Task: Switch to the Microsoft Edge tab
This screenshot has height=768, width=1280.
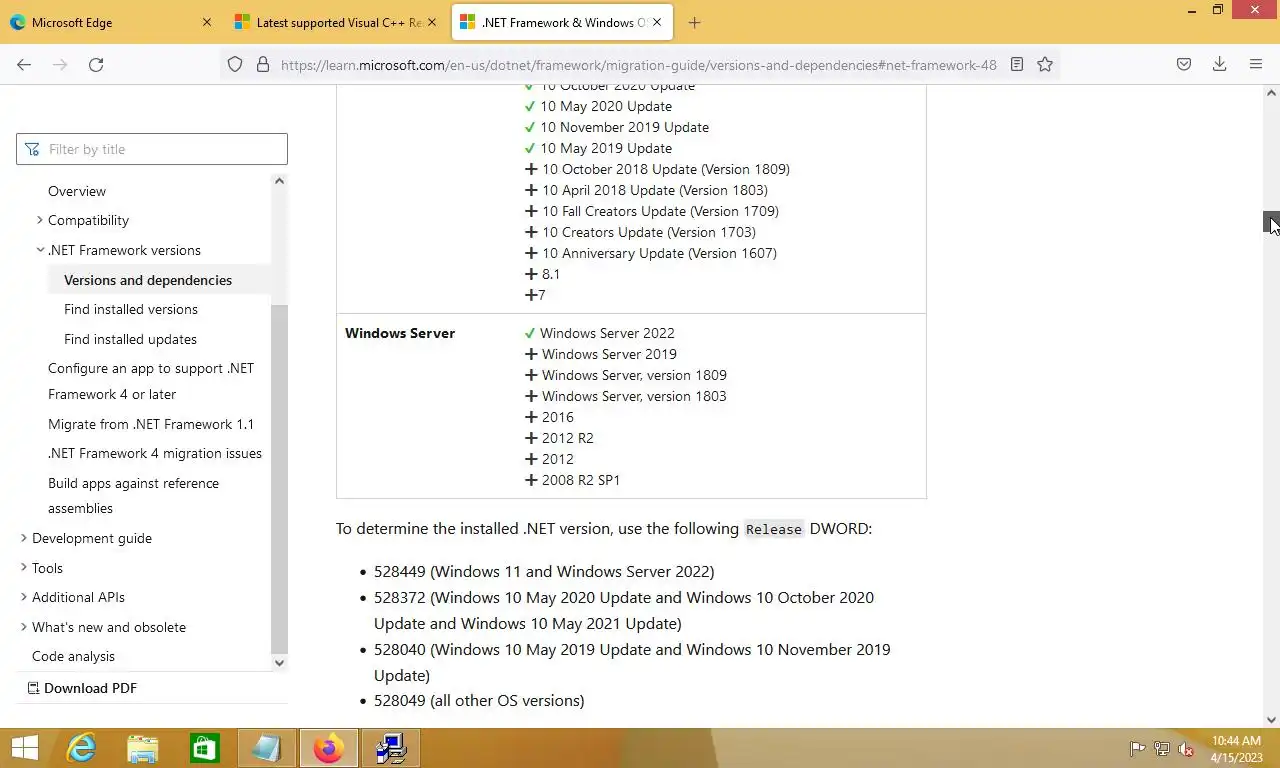Action: 110,22
